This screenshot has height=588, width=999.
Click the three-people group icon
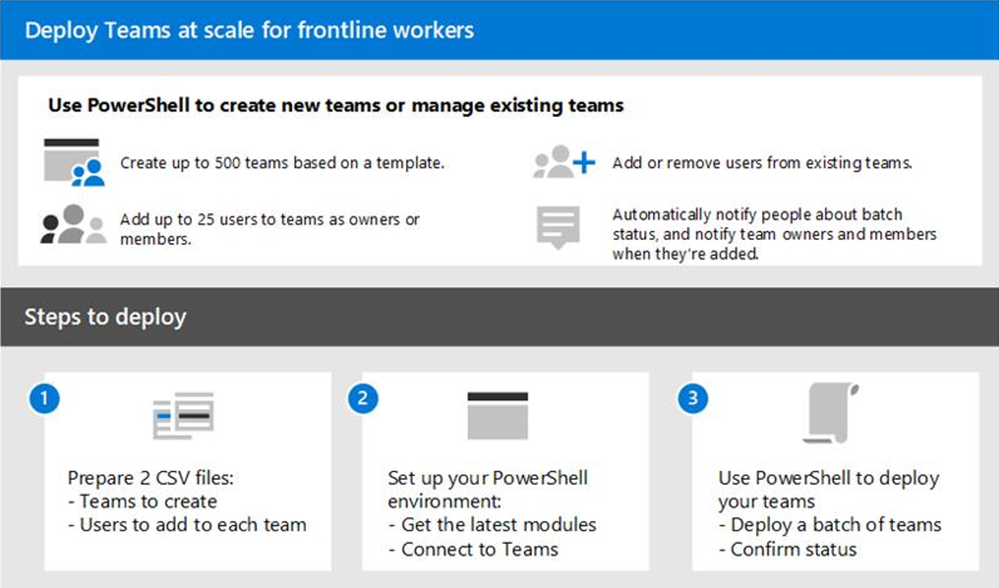click(x=73, y=224)
